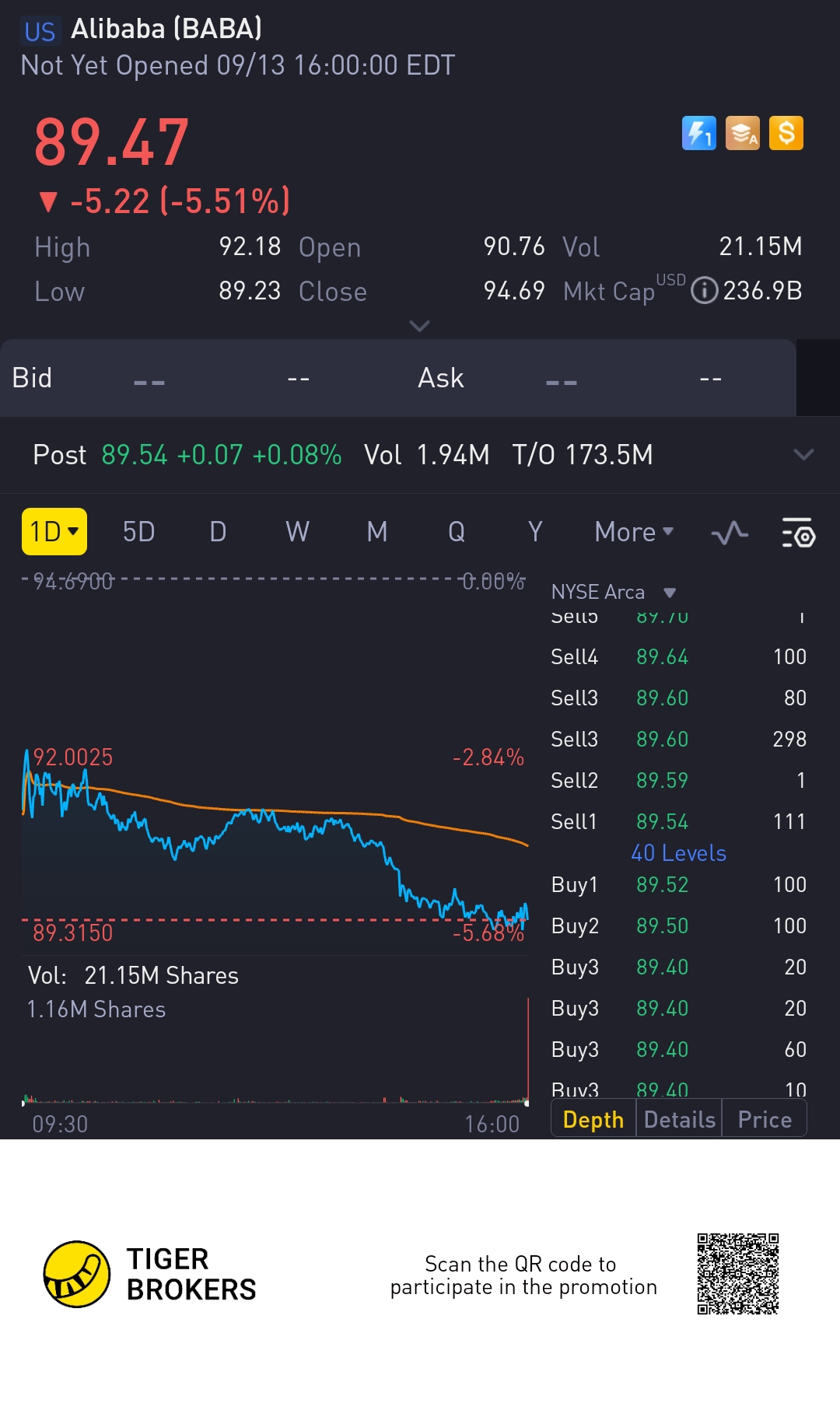Viewport: 840px width, 1410px height.
Task: Open the 1D period dropdown
Action: point(54,532)
